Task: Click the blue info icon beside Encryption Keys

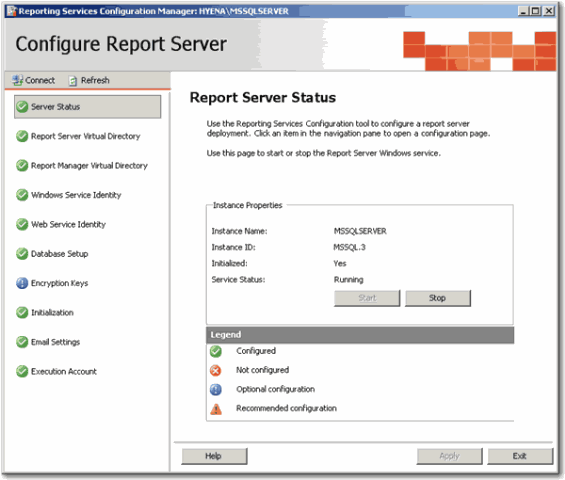Action: coord(22,283)
